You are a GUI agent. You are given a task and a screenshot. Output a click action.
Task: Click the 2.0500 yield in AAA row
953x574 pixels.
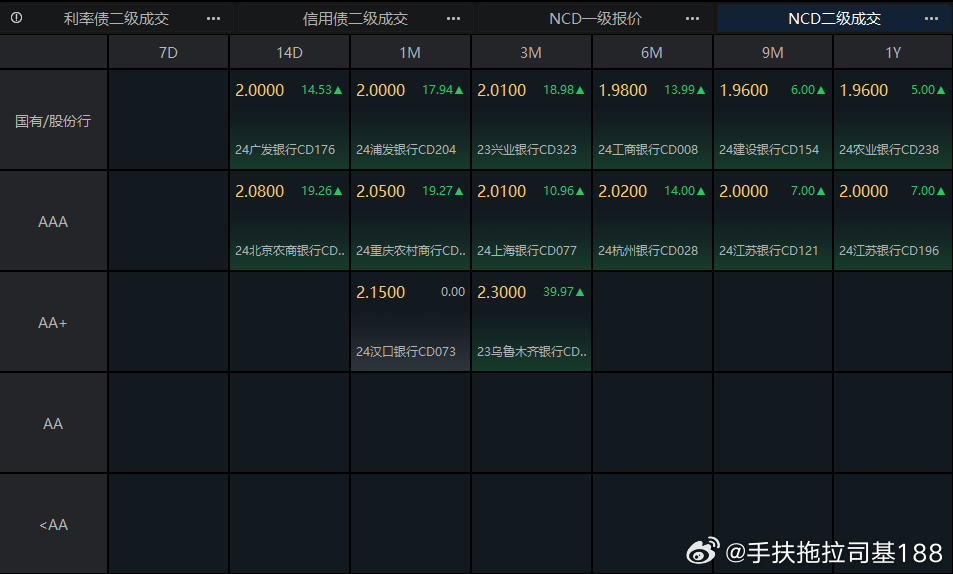tap(380, 192)
